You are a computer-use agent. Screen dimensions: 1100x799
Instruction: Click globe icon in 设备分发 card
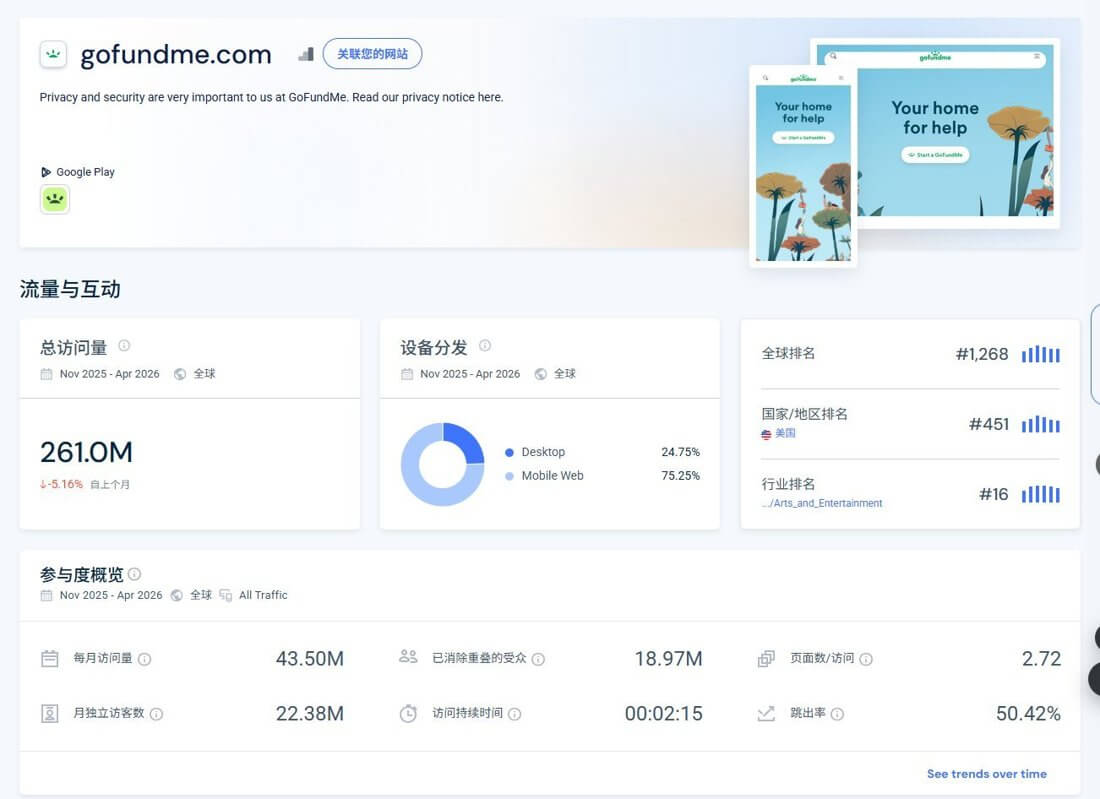pos(541,374)
